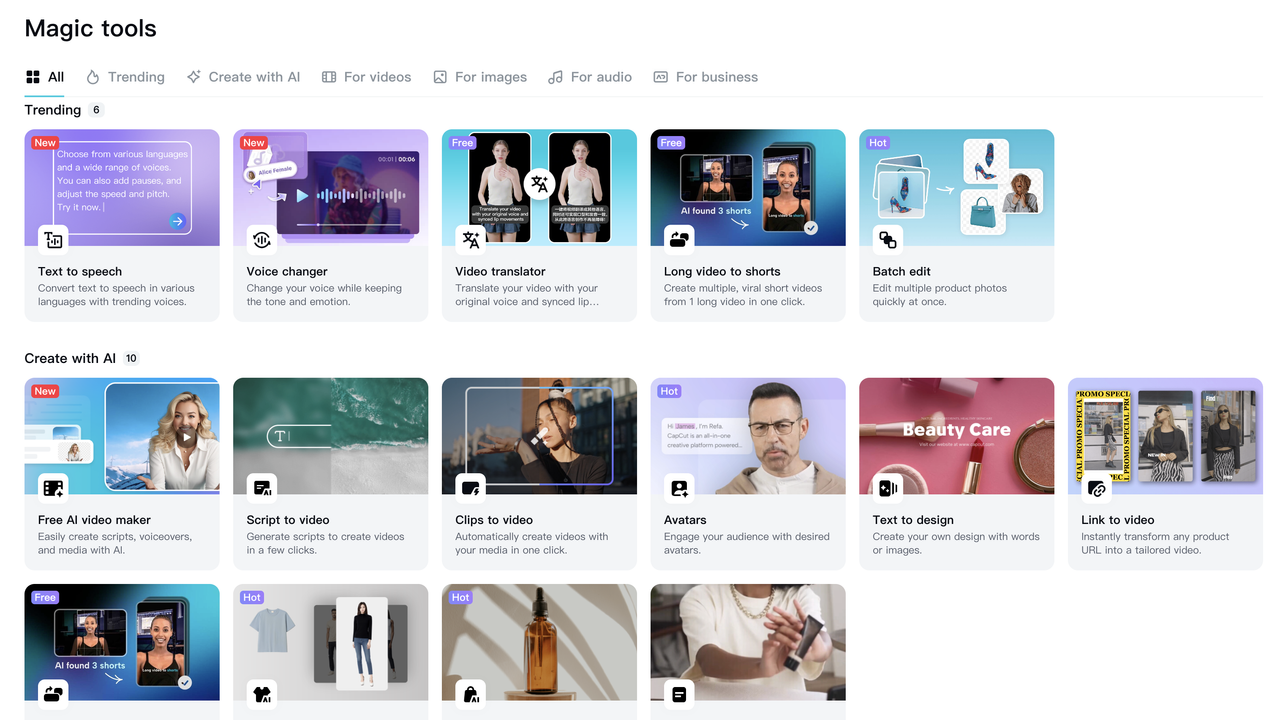Screen dimensions: 1280x720
Task: Click the Free AI video maker film icon
Action: point(54,488)
